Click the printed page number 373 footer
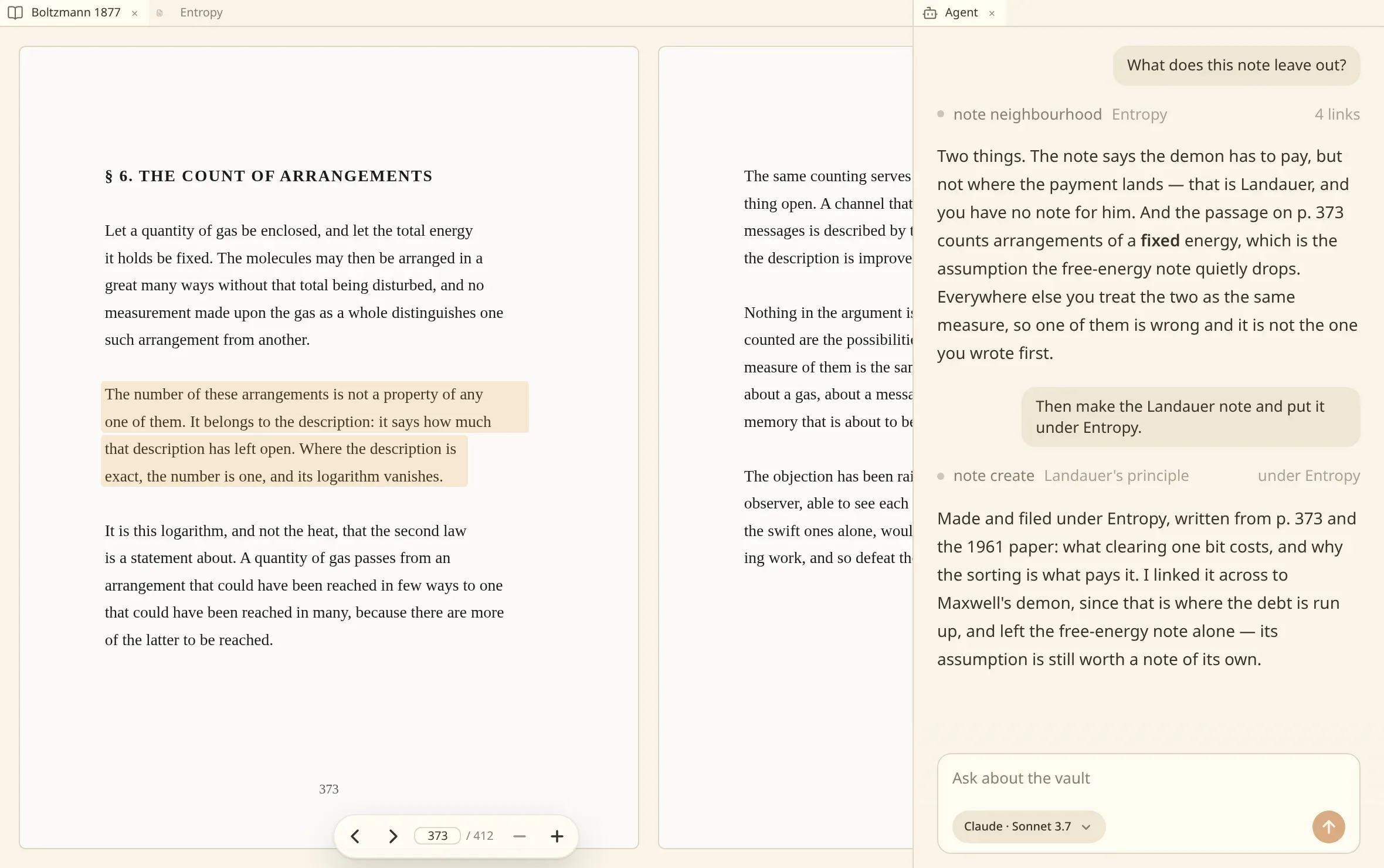The height and width of the screenshot is (868, 1384). tap(328, 789)
